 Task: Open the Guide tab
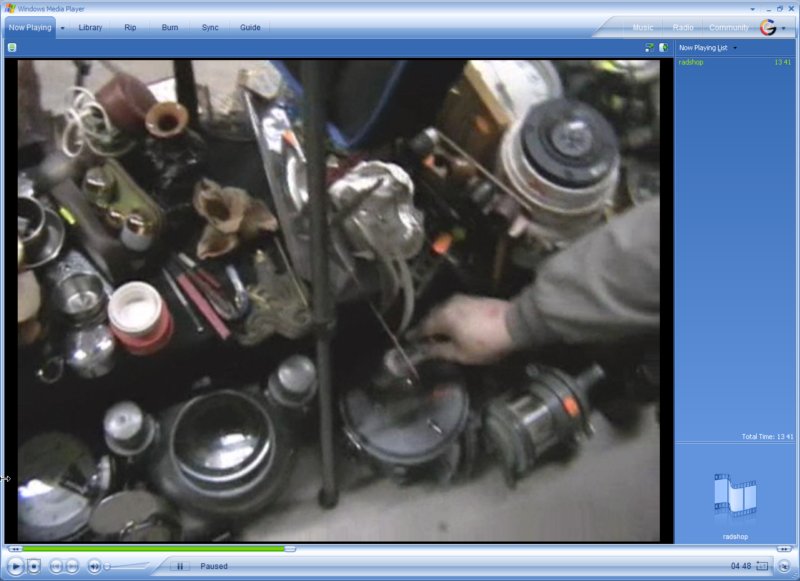250,27
